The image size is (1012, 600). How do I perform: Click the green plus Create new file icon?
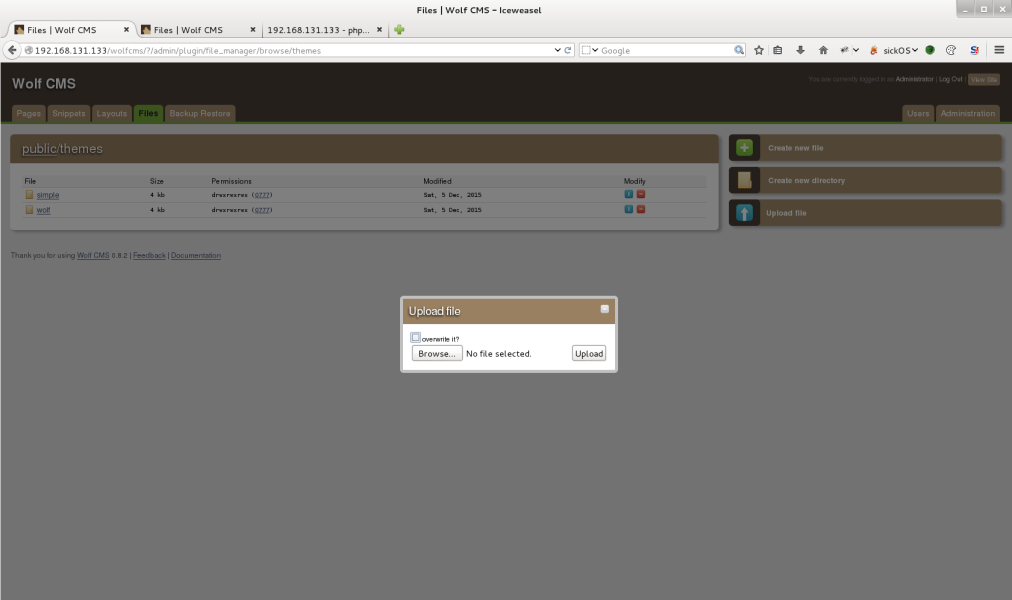tap(744, 148)
